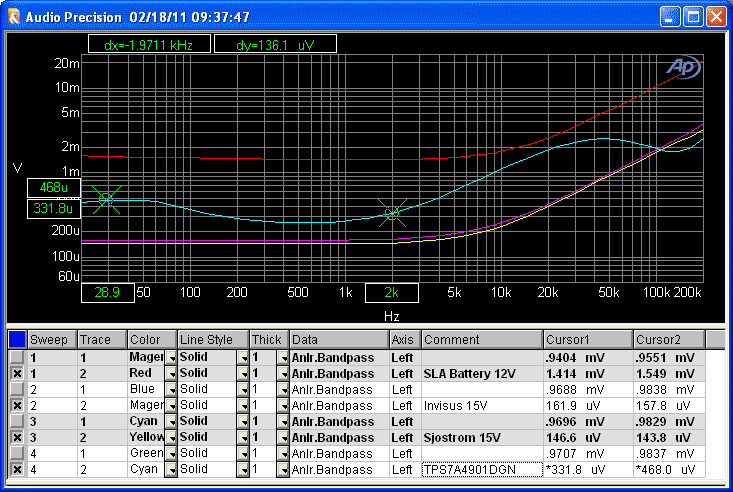Click the Color column header
The width and height of the screenshot is (733, 492).
(x=152, y=340)
